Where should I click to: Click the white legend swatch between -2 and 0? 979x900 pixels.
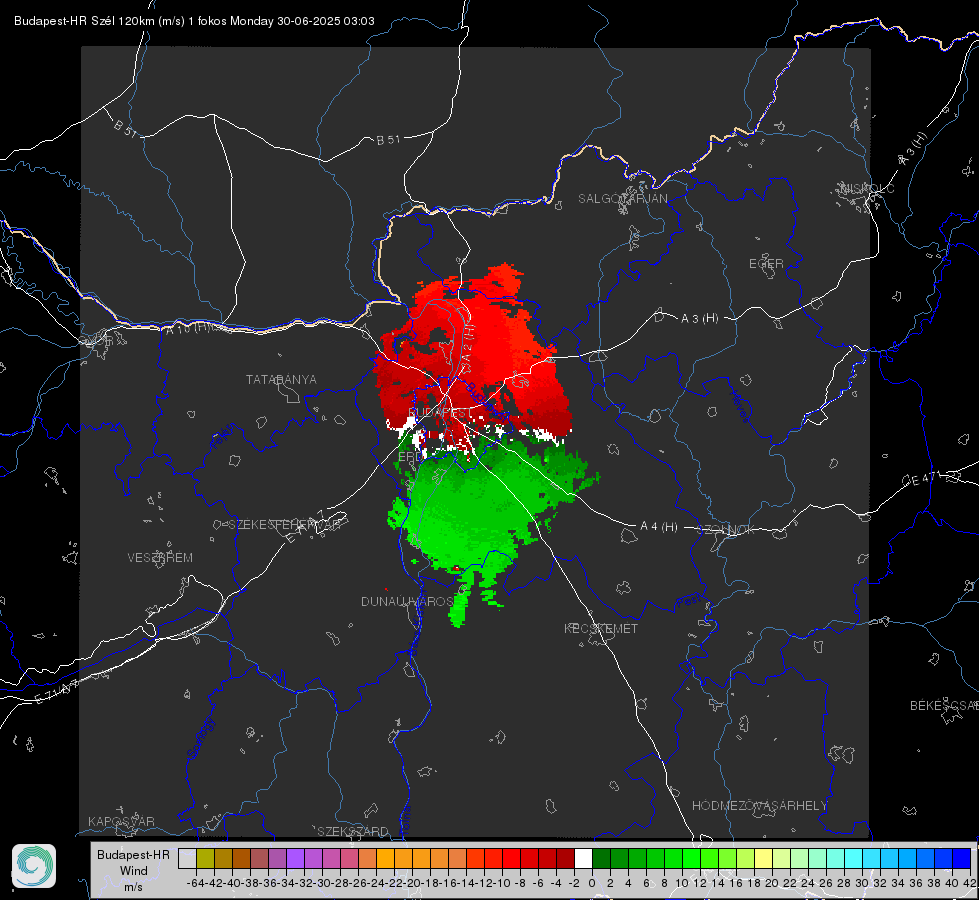pos(583,858)
